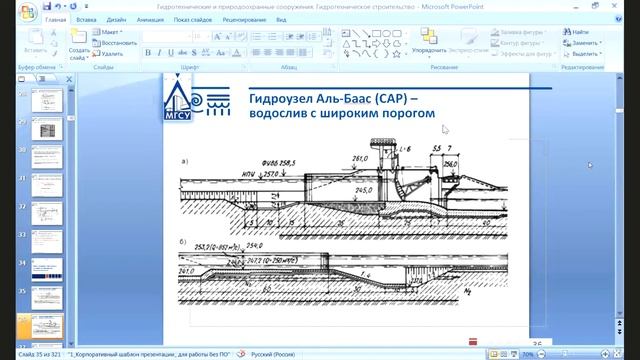Click the Упорядочить arrange button
640x360 pixels.
pos(429,43)
